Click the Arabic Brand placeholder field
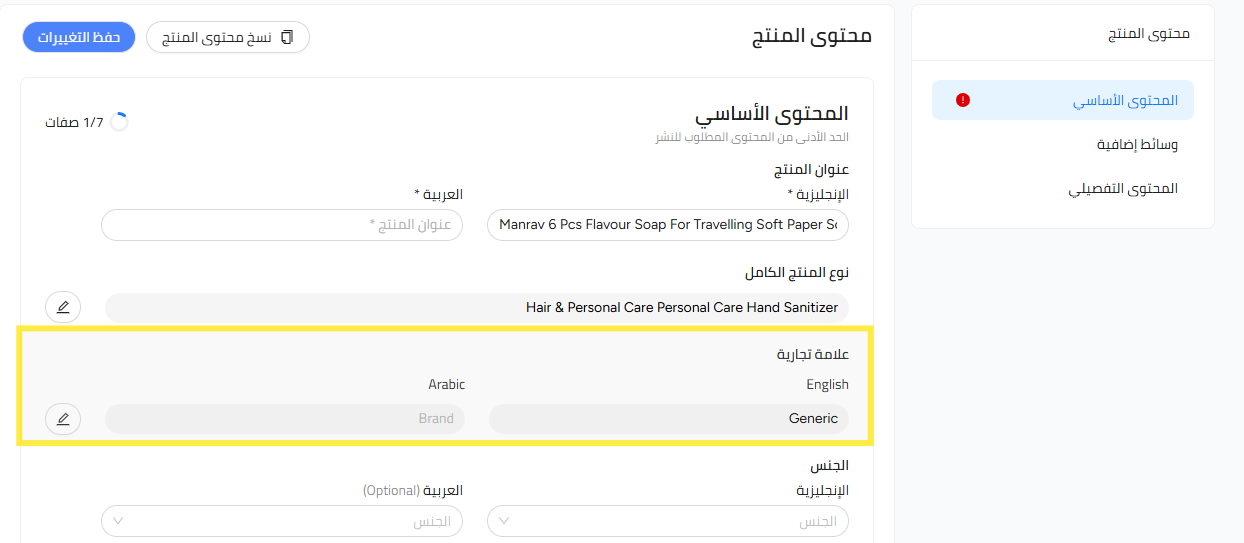 (285, 419)
